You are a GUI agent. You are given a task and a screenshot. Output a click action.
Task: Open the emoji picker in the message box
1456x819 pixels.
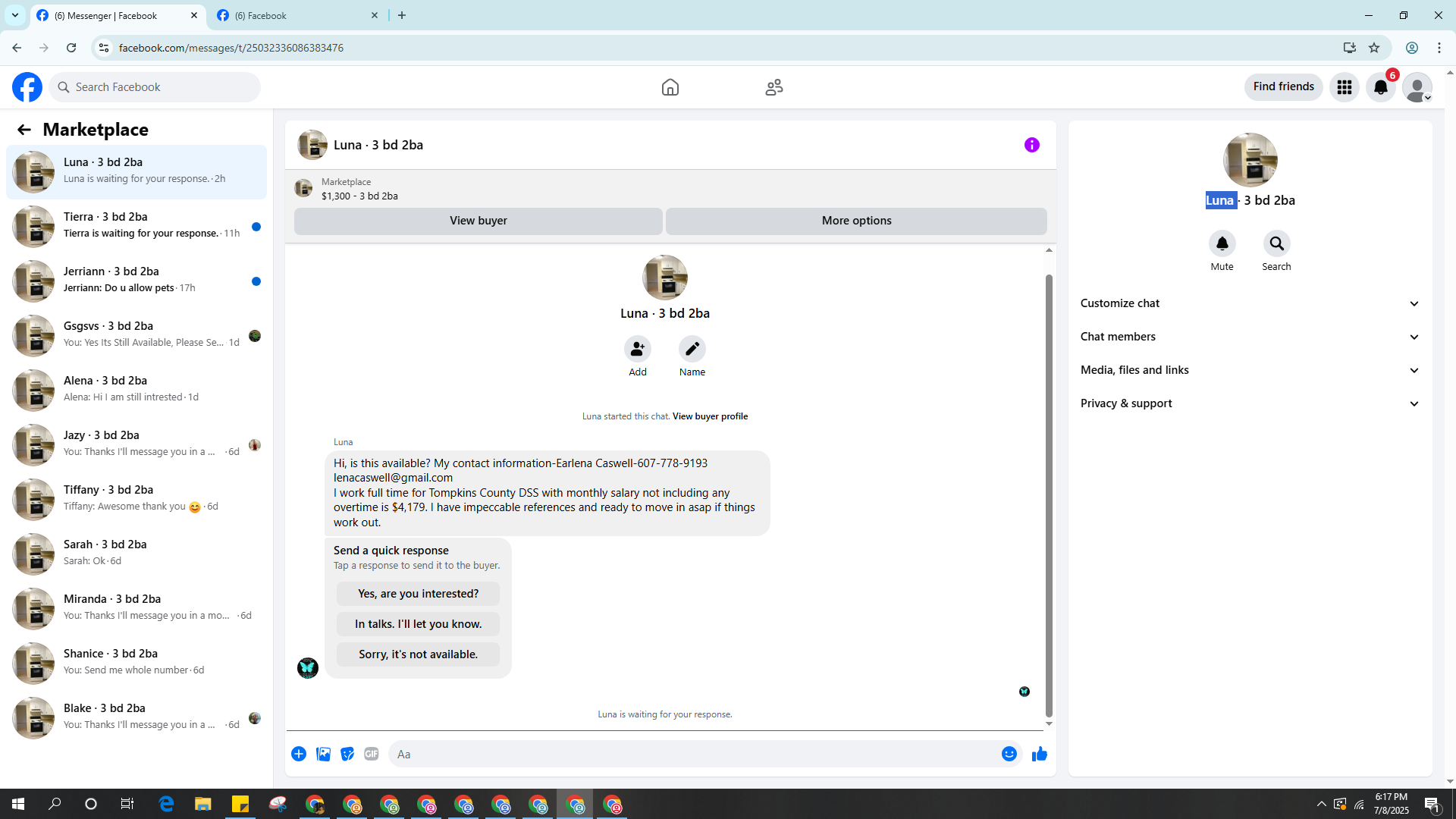point(1009,754)
